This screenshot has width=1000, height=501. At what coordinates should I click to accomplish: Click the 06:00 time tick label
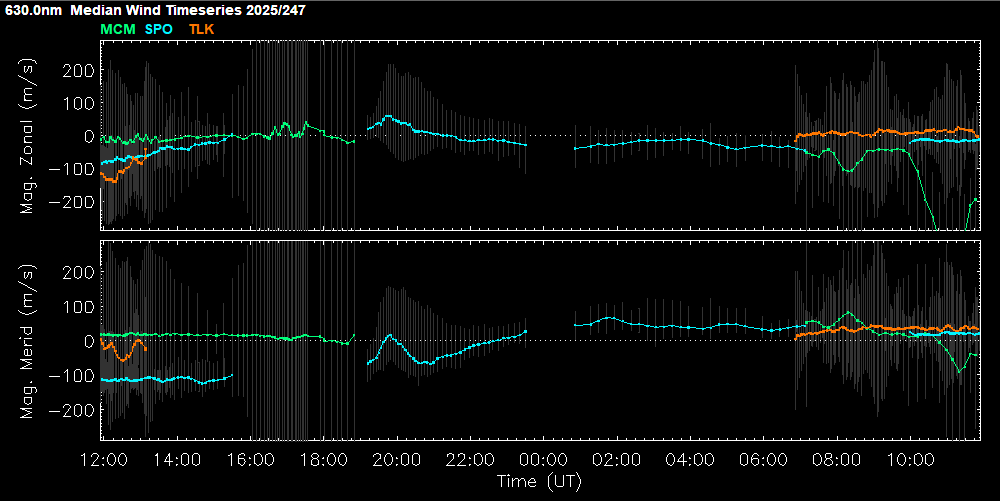[x=763, y=460]
